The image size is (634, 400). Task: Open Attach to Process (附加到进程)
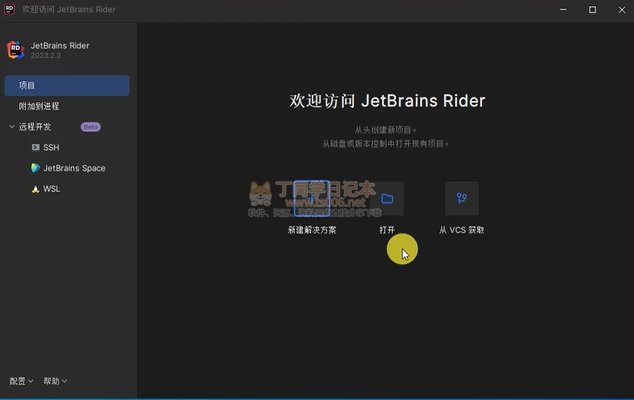click(39, 106)
